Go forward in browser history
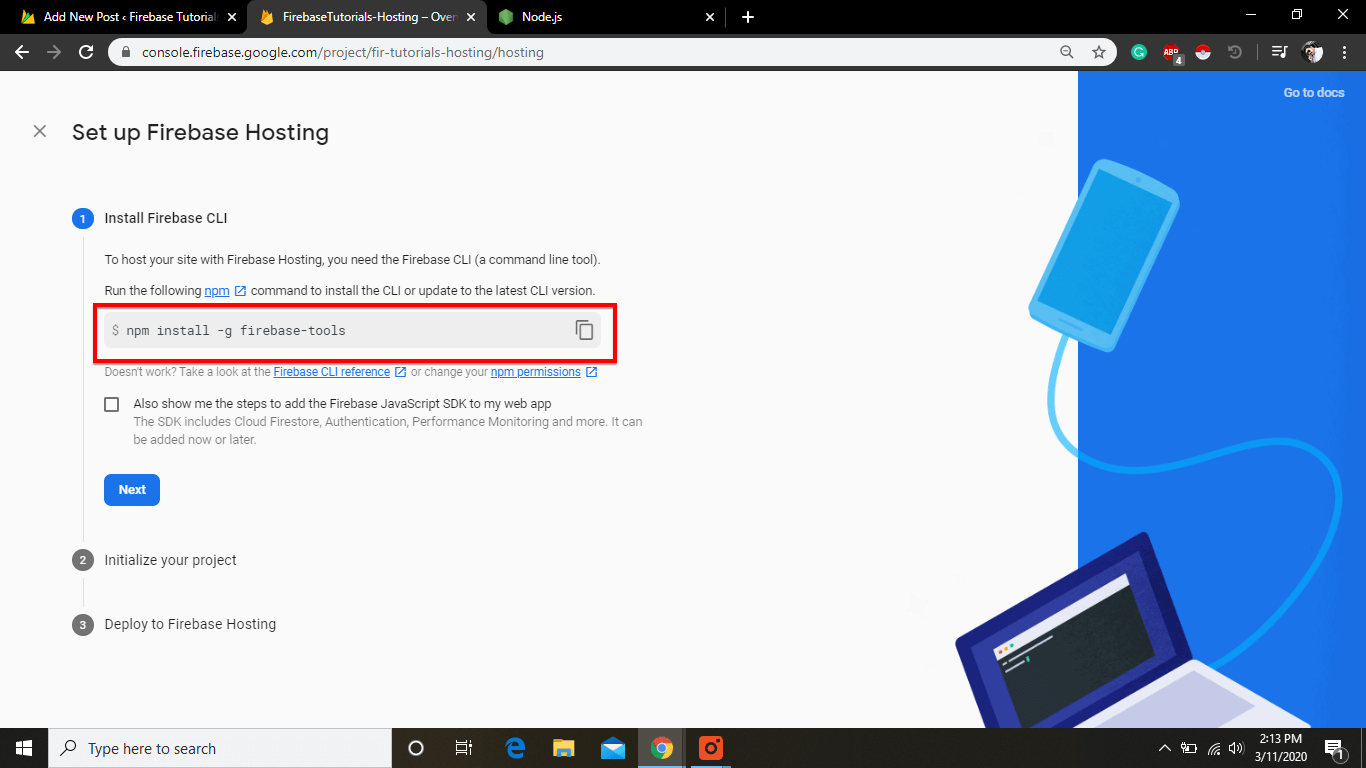Viewport: 1366px width, 768px height. [54, 52]
